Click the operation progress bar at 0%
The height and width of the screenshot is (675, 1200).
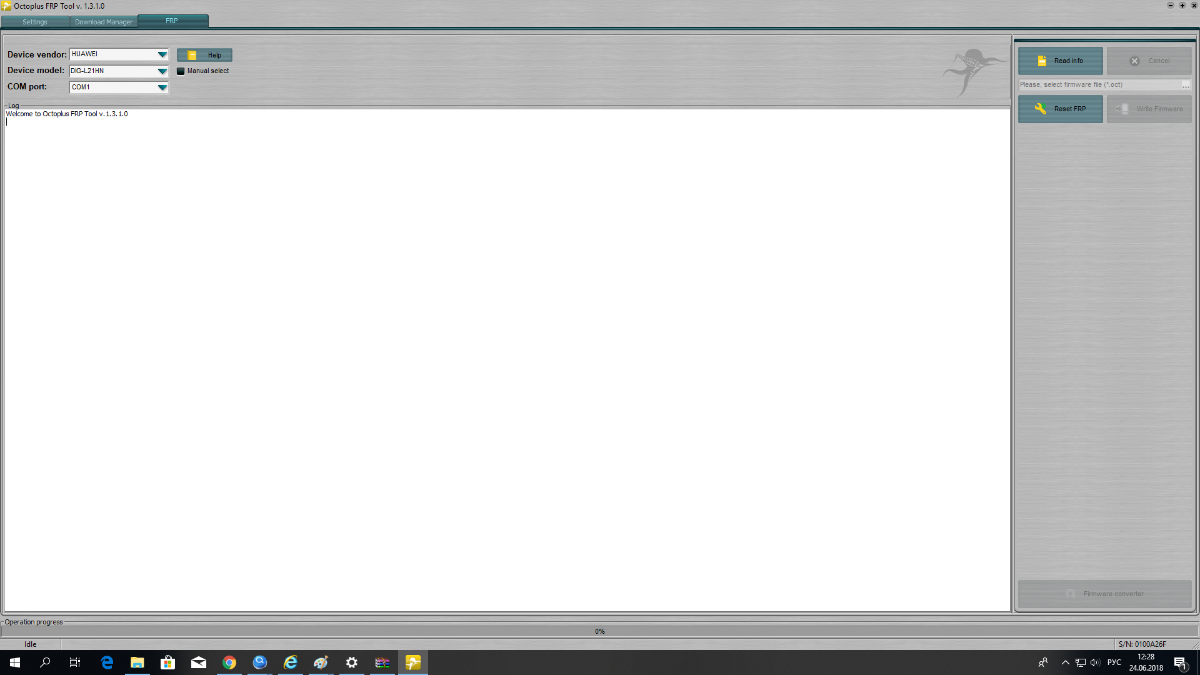click(600, 631)
